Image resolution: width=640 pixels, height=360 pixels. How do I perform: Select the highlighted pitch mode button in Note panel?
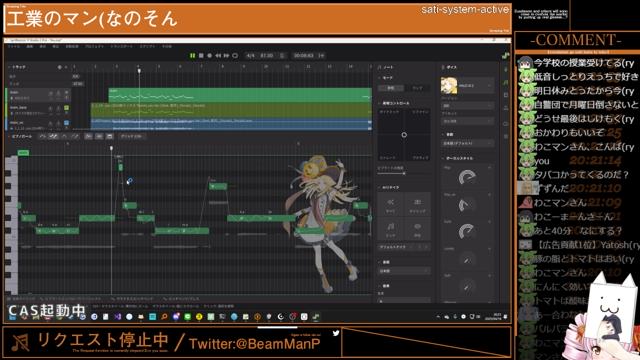(x=391, y=88)
